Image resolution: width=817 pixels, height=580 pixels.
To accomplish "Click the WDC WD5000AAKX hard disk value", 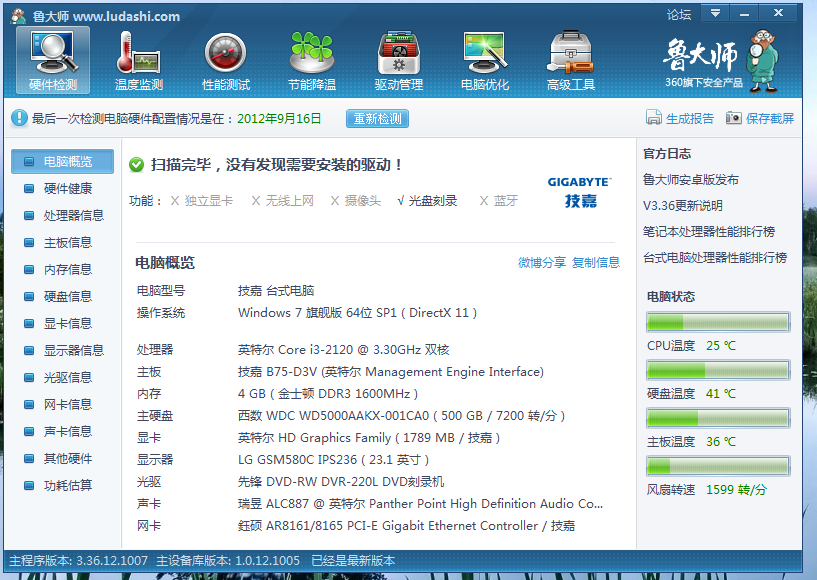I will point(401,416).
